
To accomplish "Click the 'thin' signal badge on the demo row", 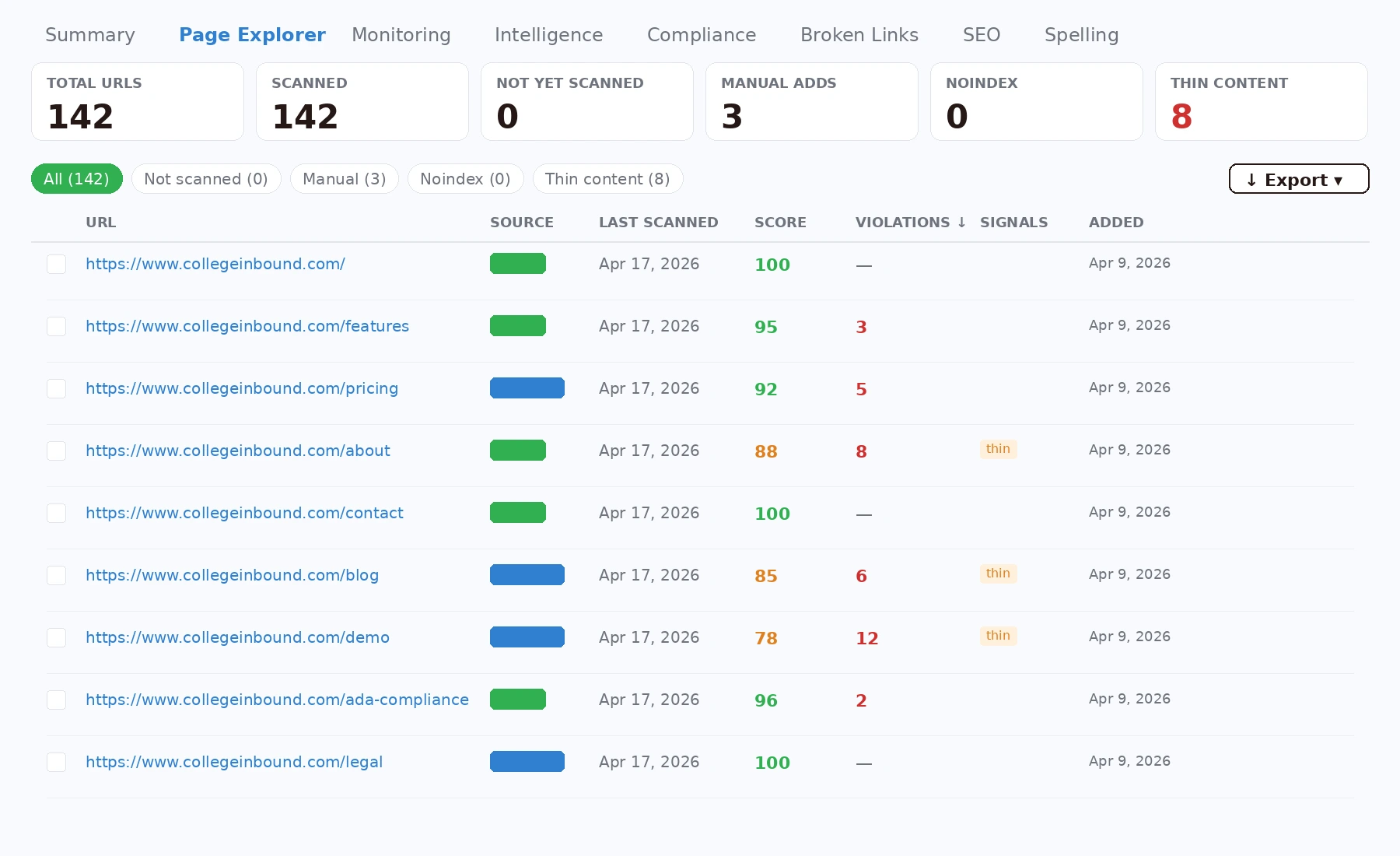I will 998,636.
